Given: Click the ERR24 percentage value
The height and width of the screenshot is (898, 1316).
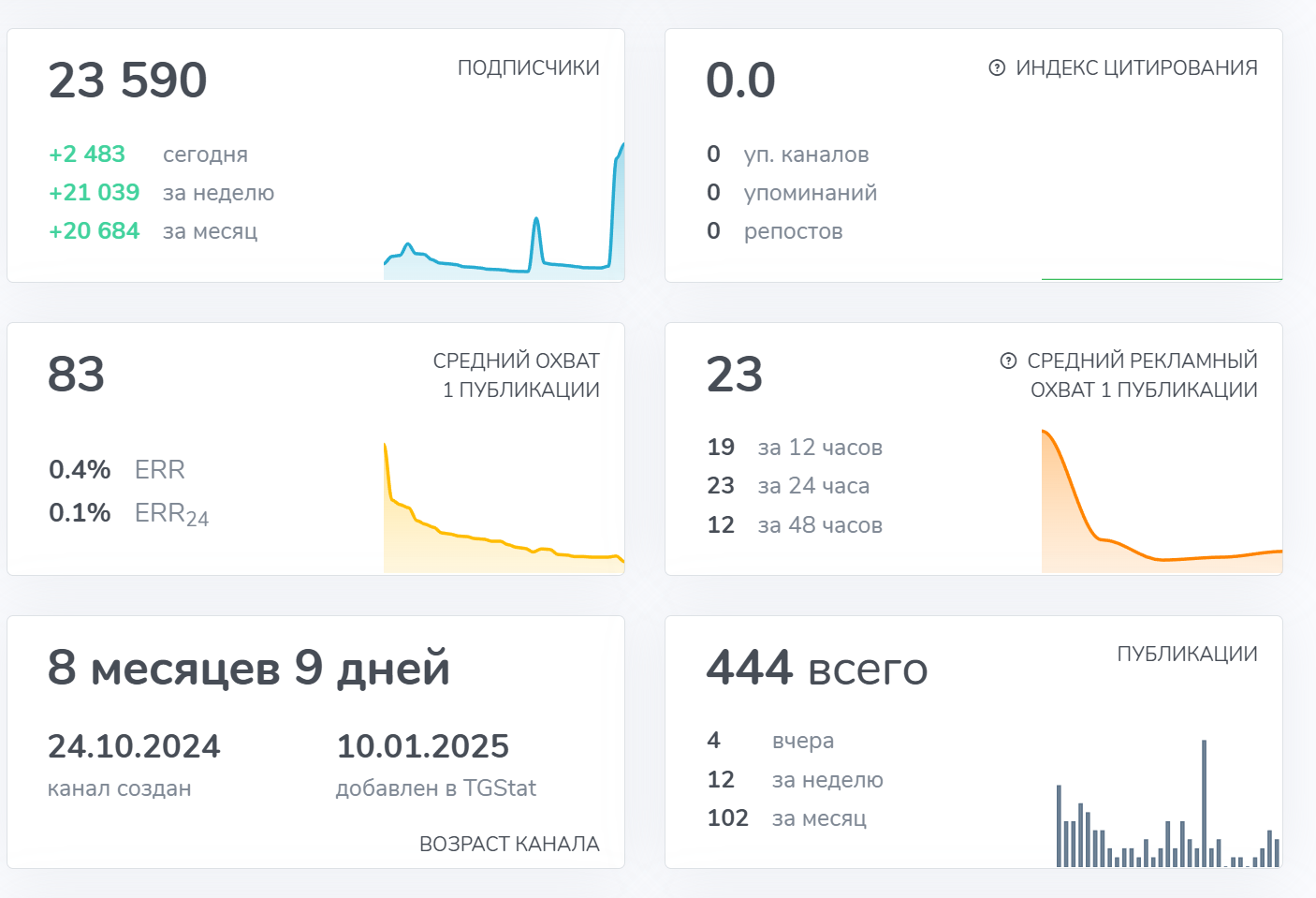Looking at the screenshot, I should click(80, 512).
